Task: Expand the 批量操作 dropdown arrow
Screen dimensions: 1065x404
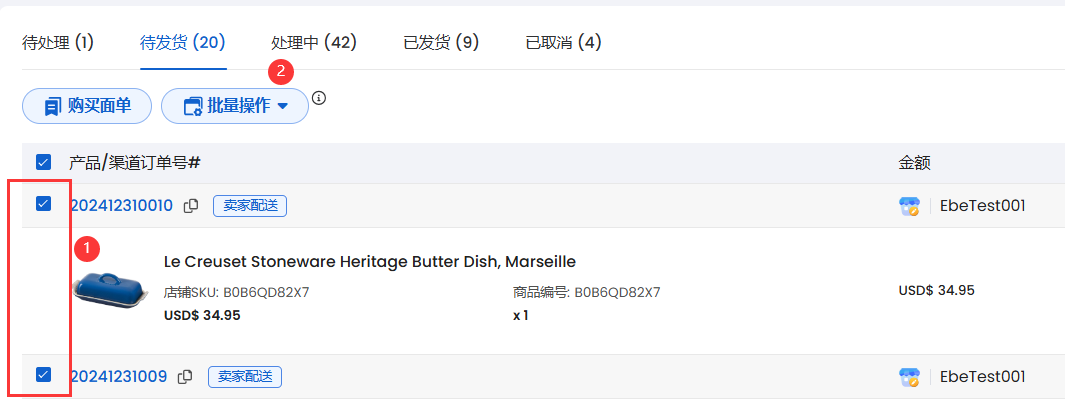Action: click(x=283, y=107)
